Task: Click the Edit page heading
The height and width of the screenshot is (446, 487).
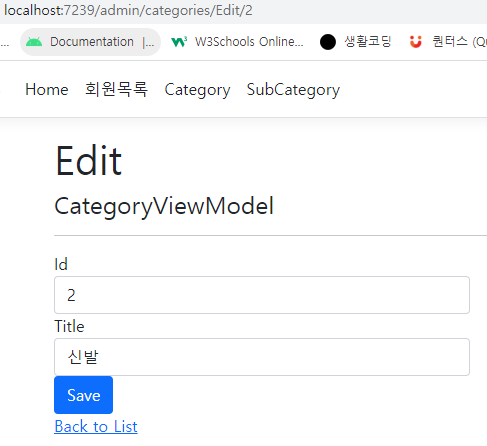Action: [x=89, y=161]
